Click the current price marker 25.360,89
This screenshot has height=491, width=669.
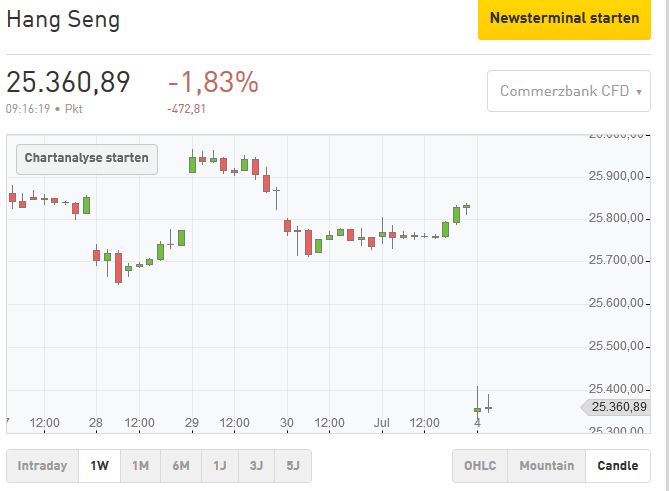pos(618,406)
